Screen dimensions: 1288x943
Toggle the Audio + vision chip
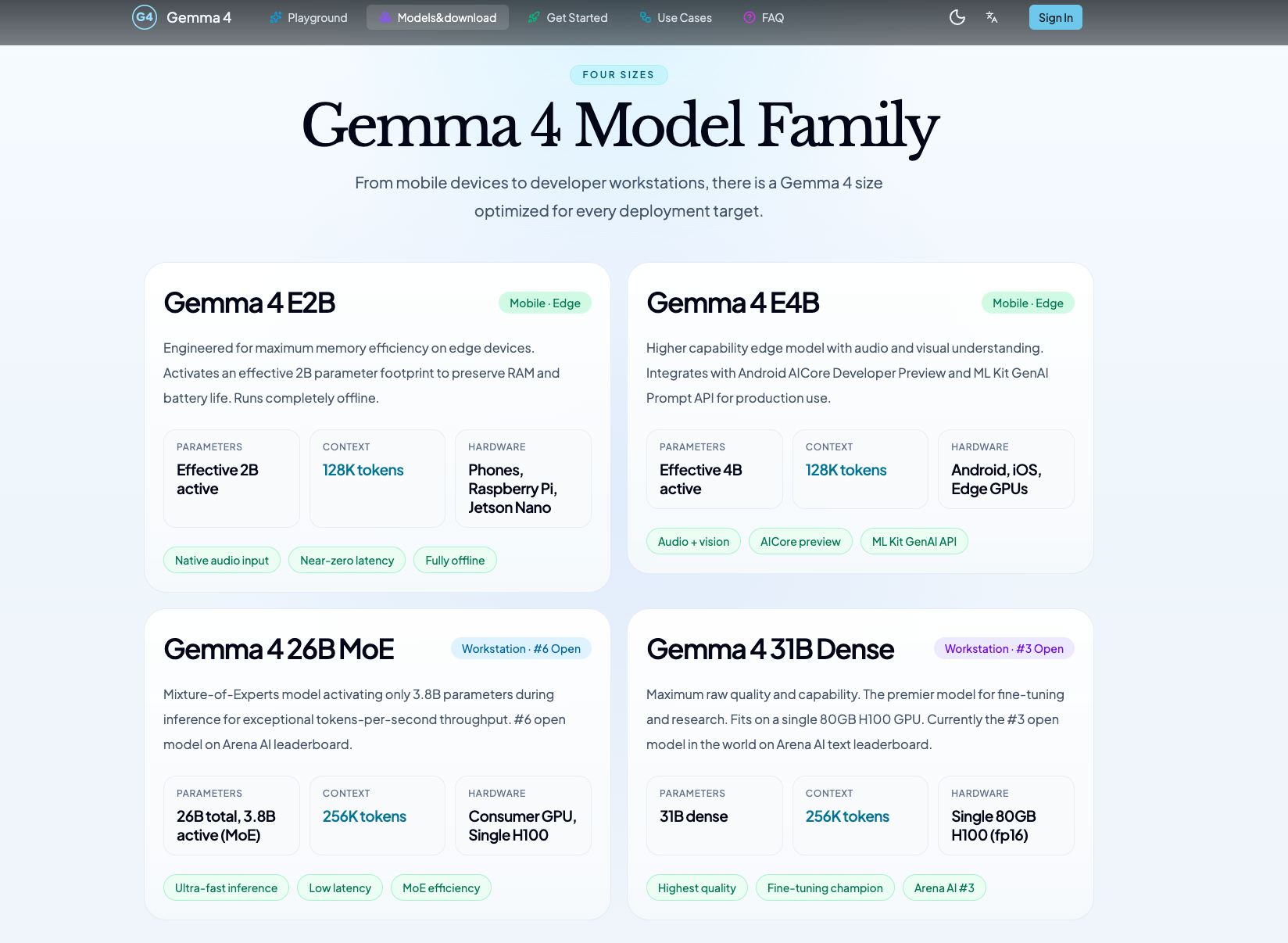pos(693,541)
